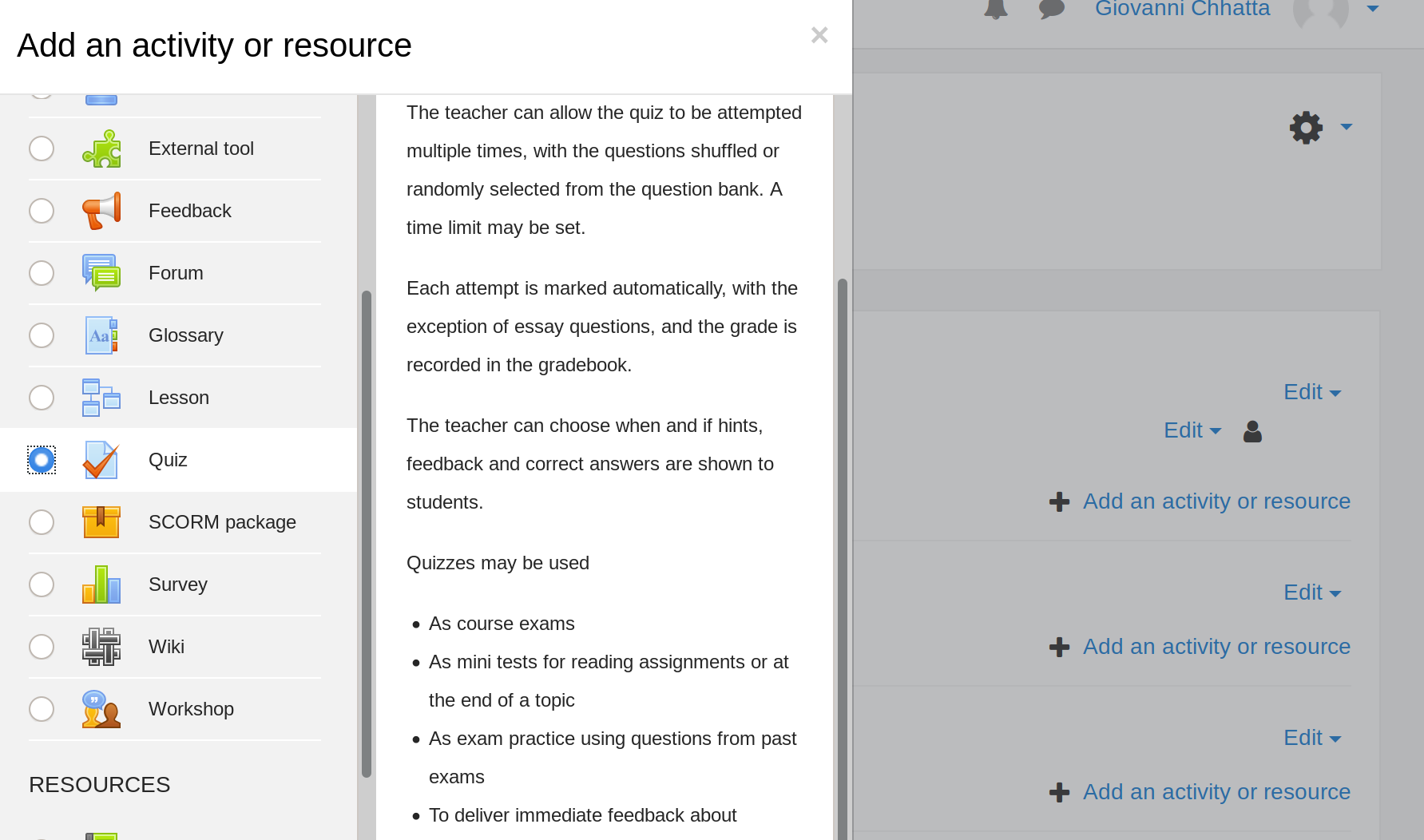Select the Workshop radio button
Viewport: 1424px width, 840px height.
pos(42,709)
